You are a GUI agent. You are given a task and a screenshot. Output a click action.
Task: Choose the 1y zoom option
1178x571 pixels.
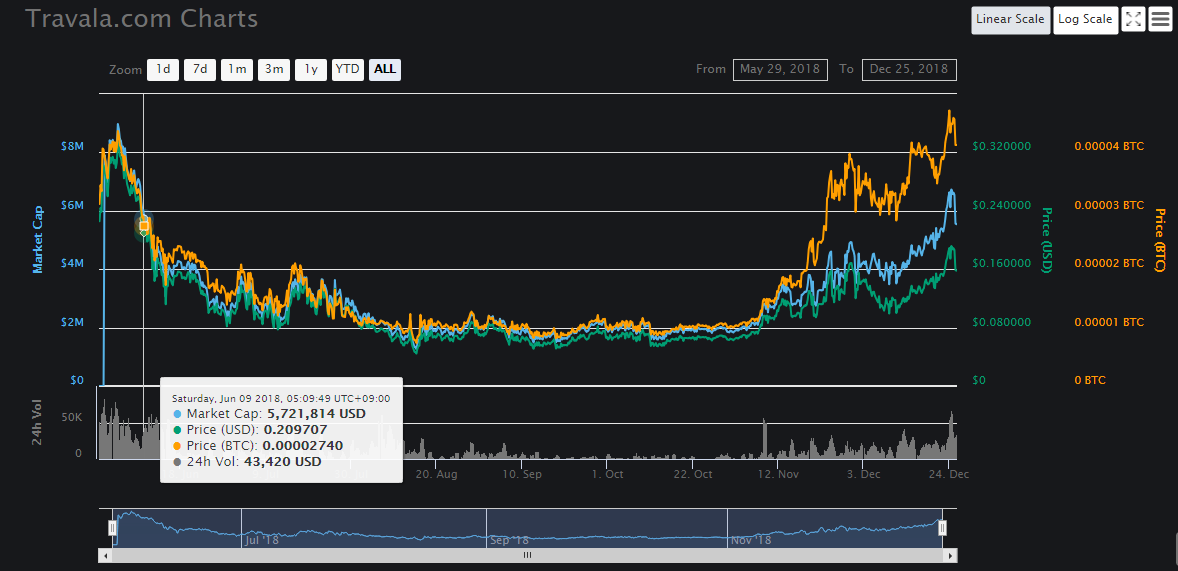(x=311, y=69)
